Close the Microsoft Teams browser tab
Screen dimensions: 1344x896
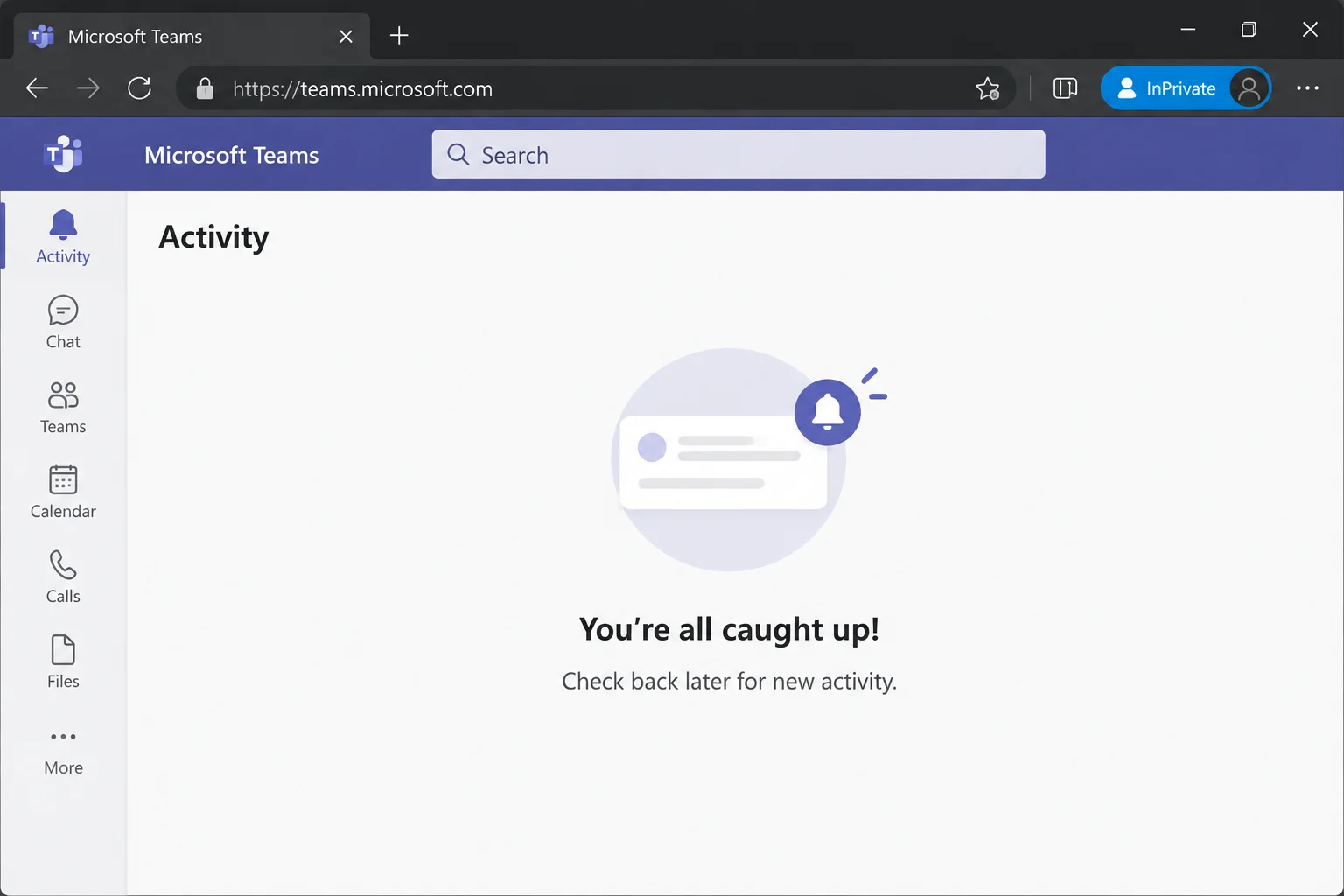point(346,37)
